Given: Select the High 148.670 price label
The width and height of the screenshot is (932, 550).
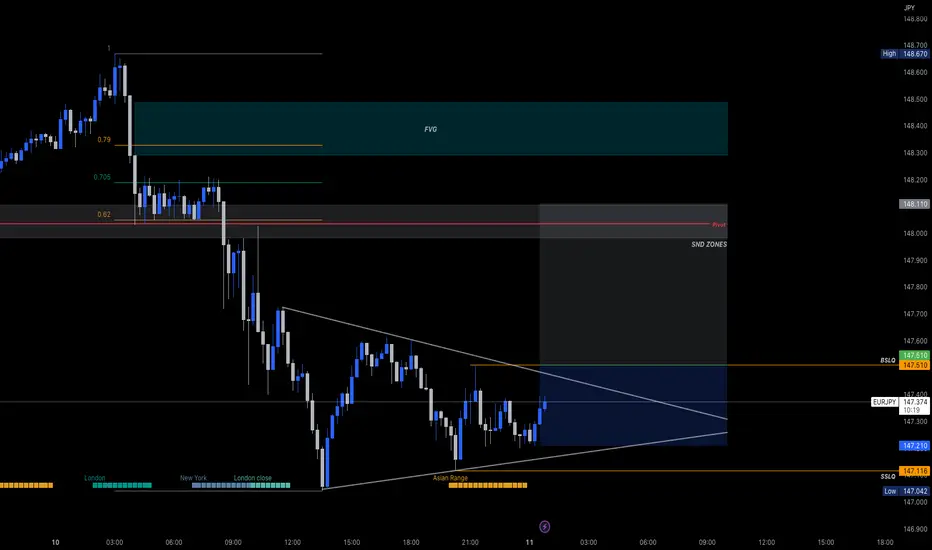Looking at the screenshot, I should pos(904,54).
